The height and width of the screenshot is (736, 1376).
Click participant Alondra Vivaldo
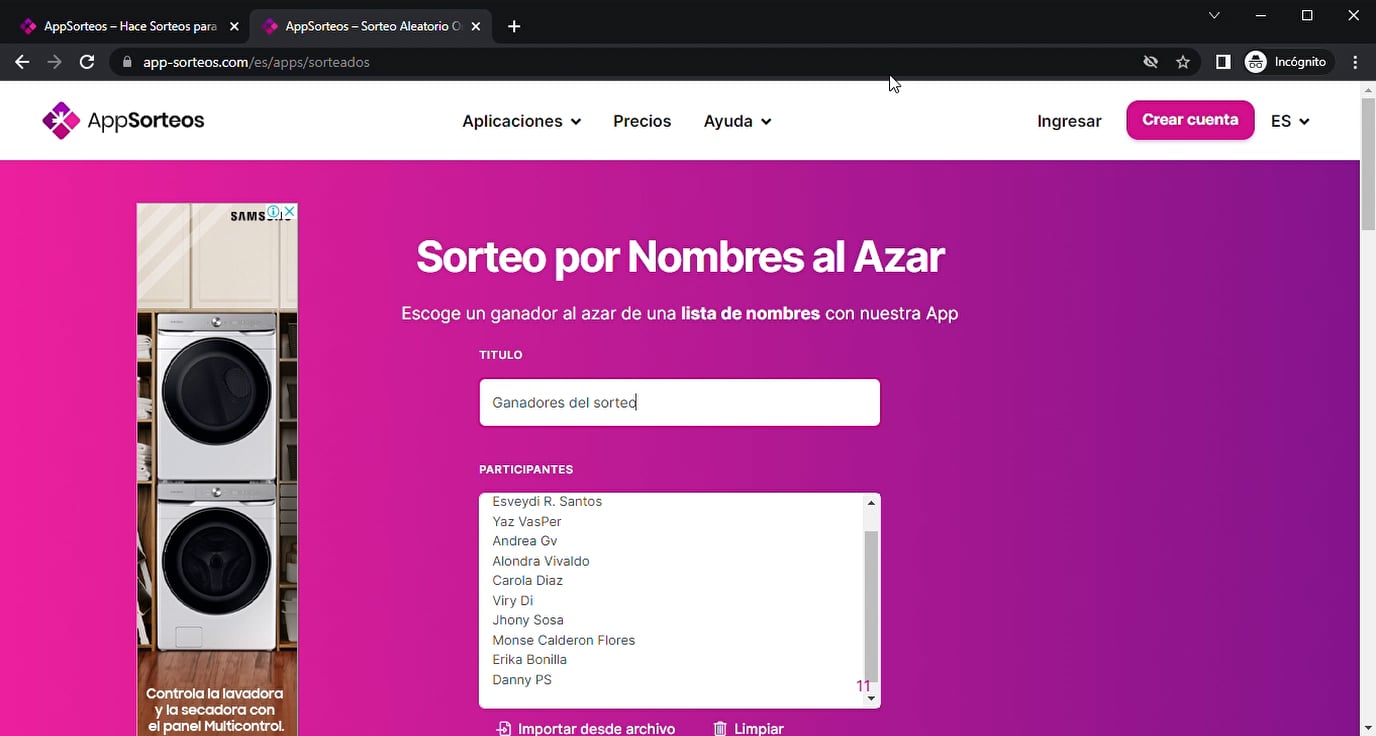pos(541,561)
